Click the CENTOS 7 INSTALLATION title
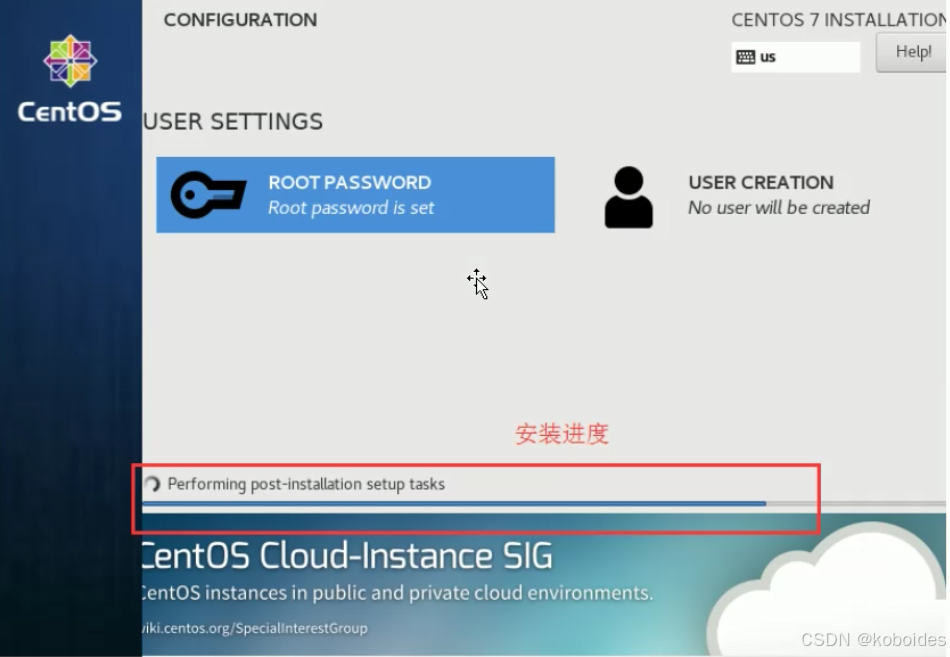This screenshot has height=657, width=950. [x=839, y=20]
